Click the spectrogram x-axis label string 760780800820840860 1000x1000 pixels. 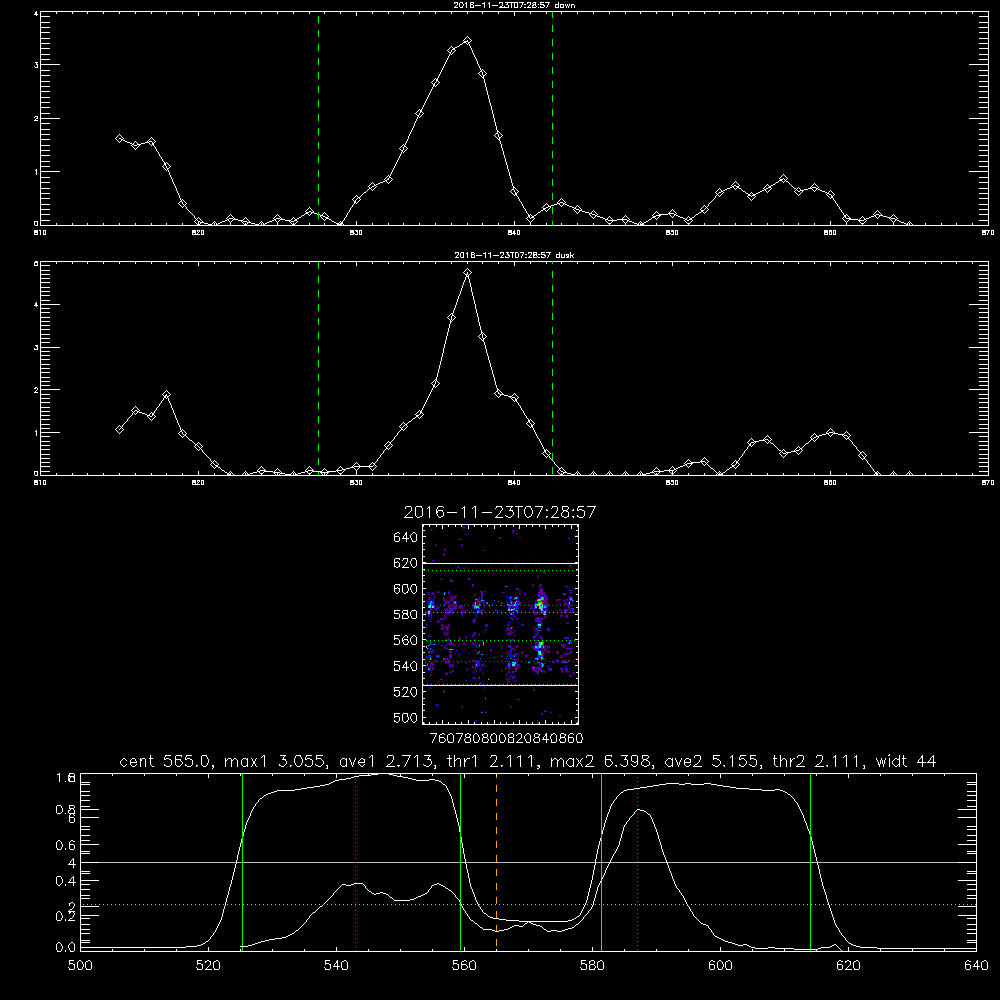pyautogui.click(x=507, y=738)
